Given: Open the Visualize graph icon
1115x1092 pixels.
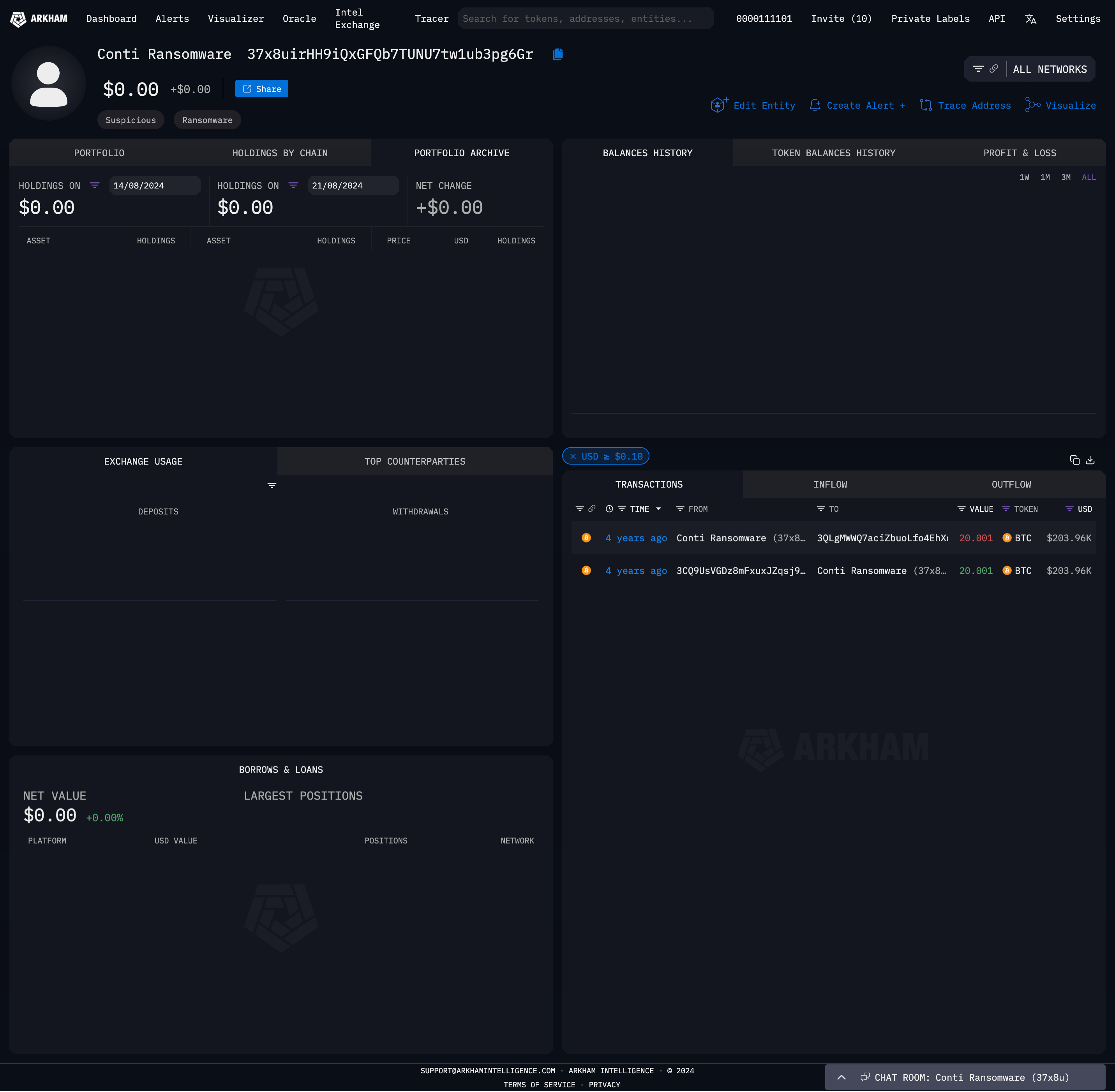Looking at the screenshot, I should pos(1032,106).
